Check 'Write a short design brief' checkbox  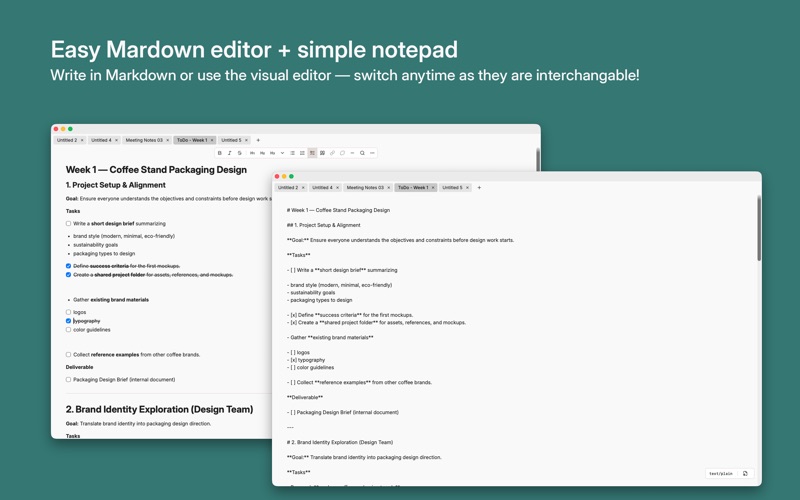(x=68, y=223)
